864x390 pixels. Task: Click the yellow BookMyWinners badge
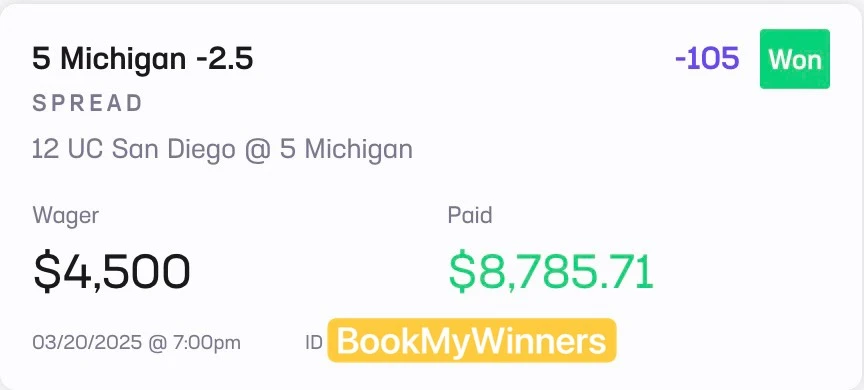click(472, 340)
